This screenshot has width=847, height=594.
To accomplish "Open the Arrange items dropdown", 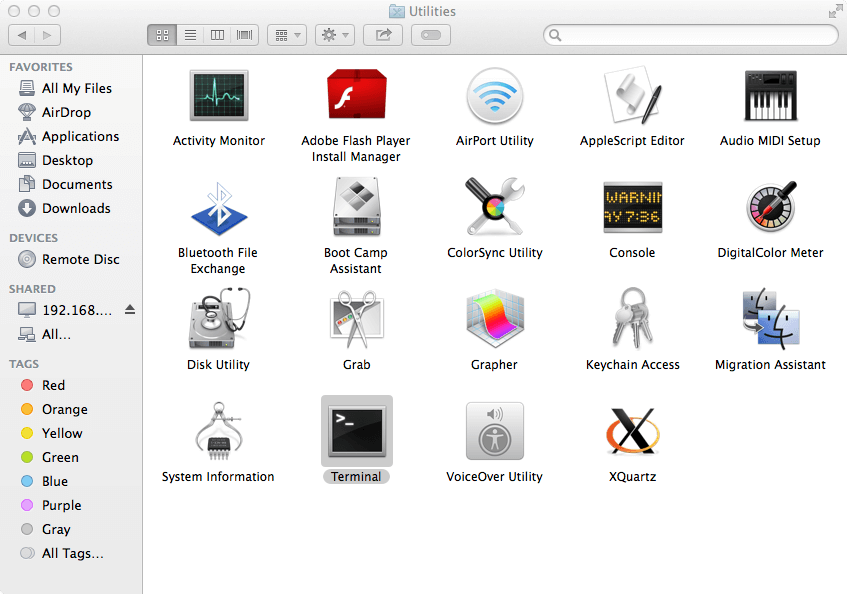I will (287, 35).
